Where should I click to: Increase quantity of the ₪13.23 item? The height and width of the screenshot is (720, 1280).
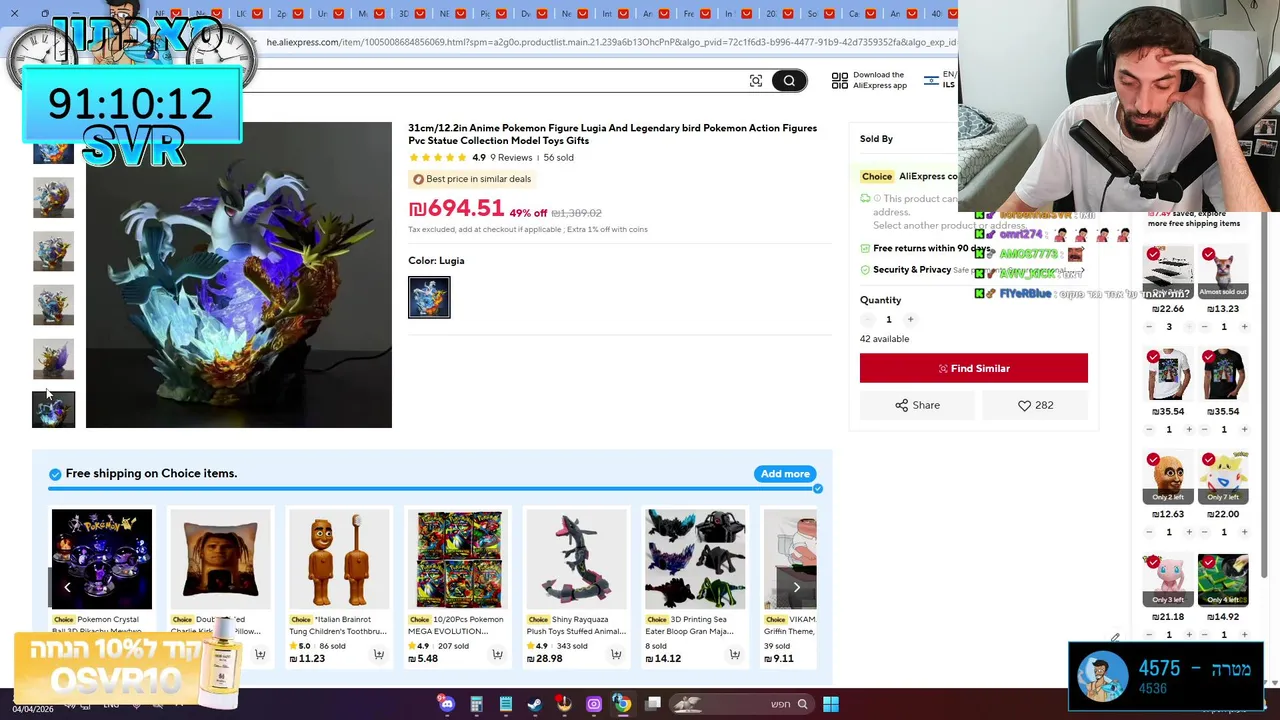pos(1244,327)
